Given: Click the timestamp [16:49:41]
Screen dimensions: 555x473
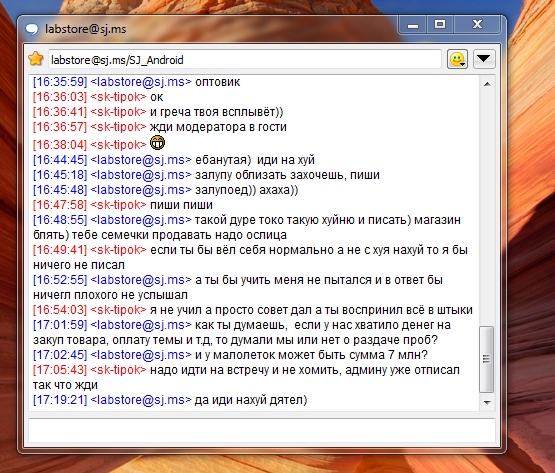Looking at the screenshot, I should (x=60, y=250).
